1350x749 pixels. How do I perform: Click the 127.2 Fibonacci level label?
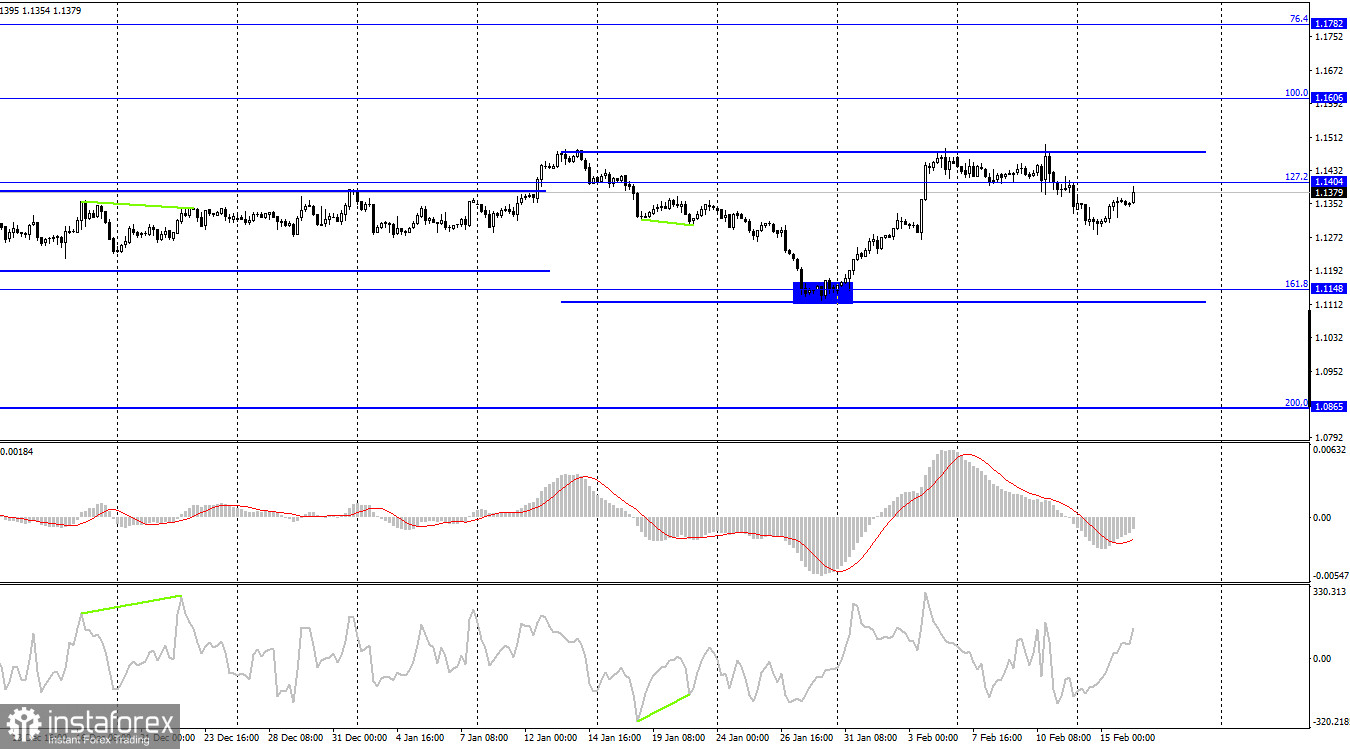1296,177
